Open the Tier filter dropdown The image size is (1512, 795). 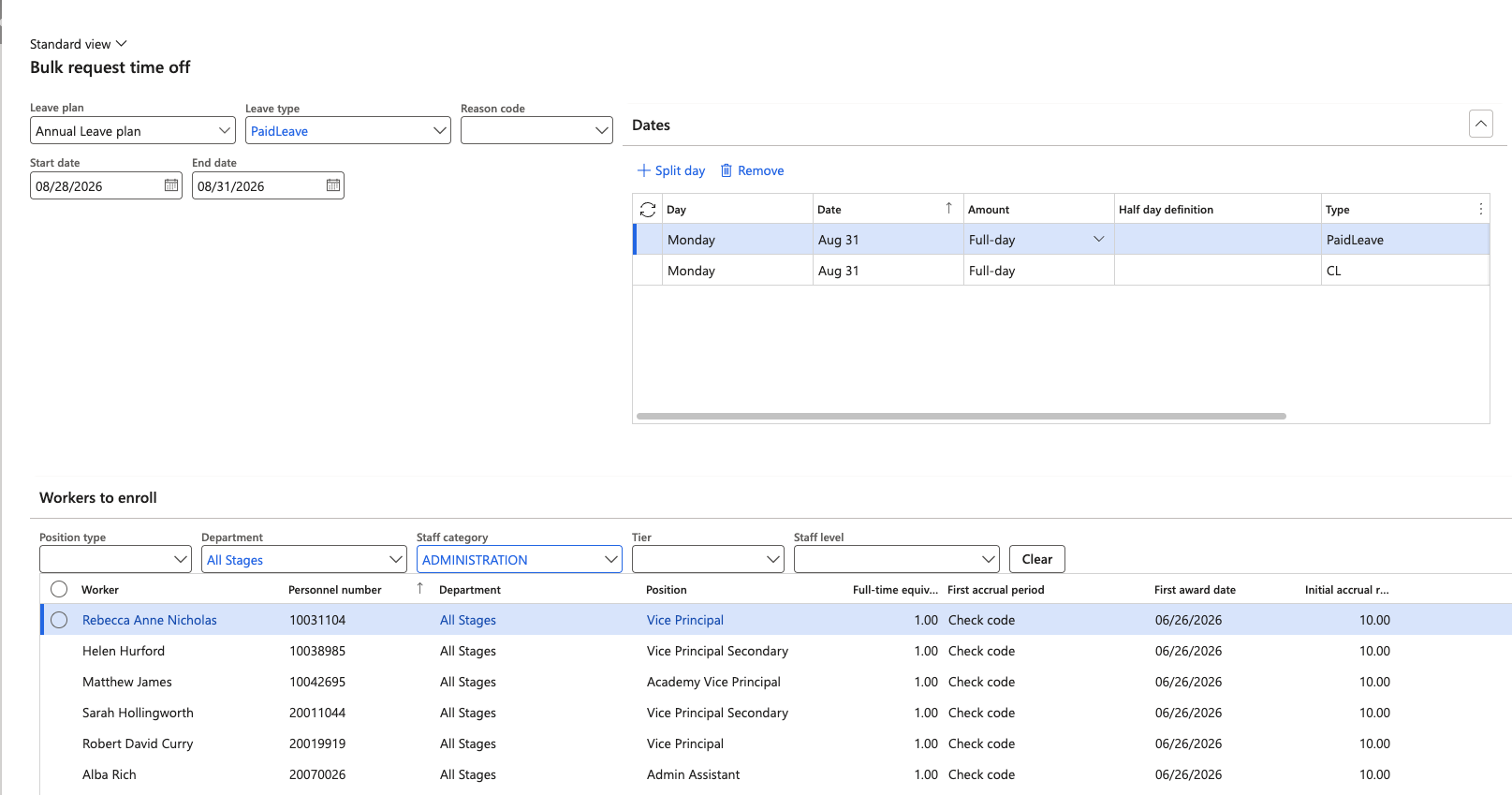773,560
